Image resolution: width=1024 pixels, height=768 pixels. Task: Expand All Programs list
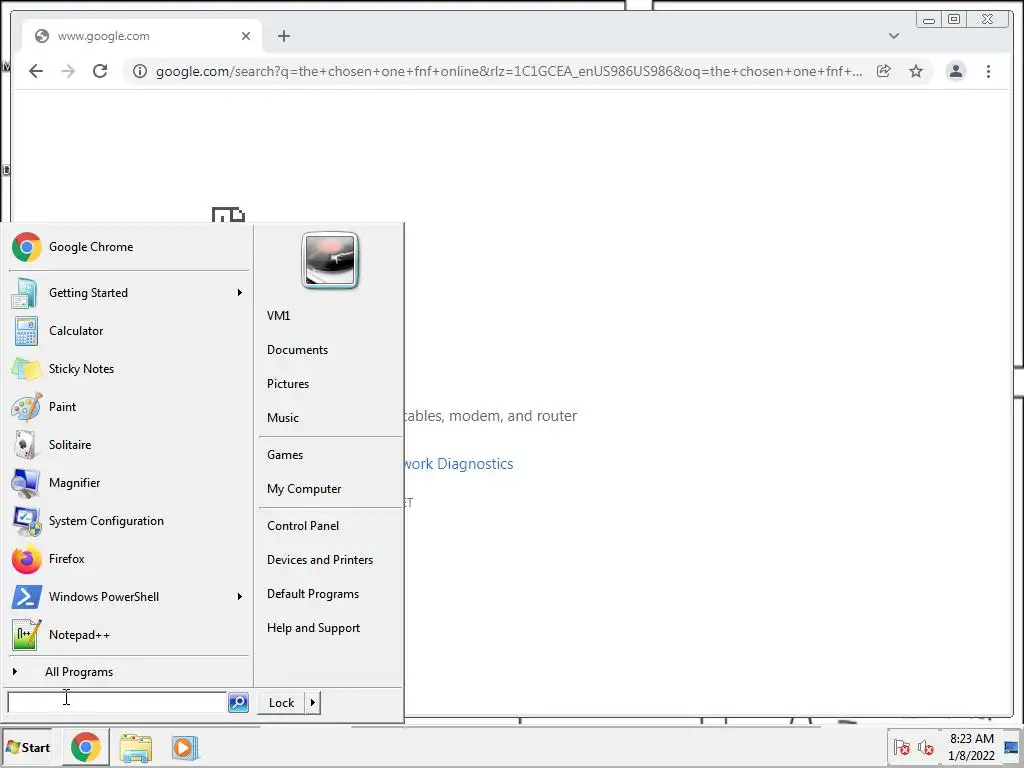pyautogui.click(x=78, y=672)
